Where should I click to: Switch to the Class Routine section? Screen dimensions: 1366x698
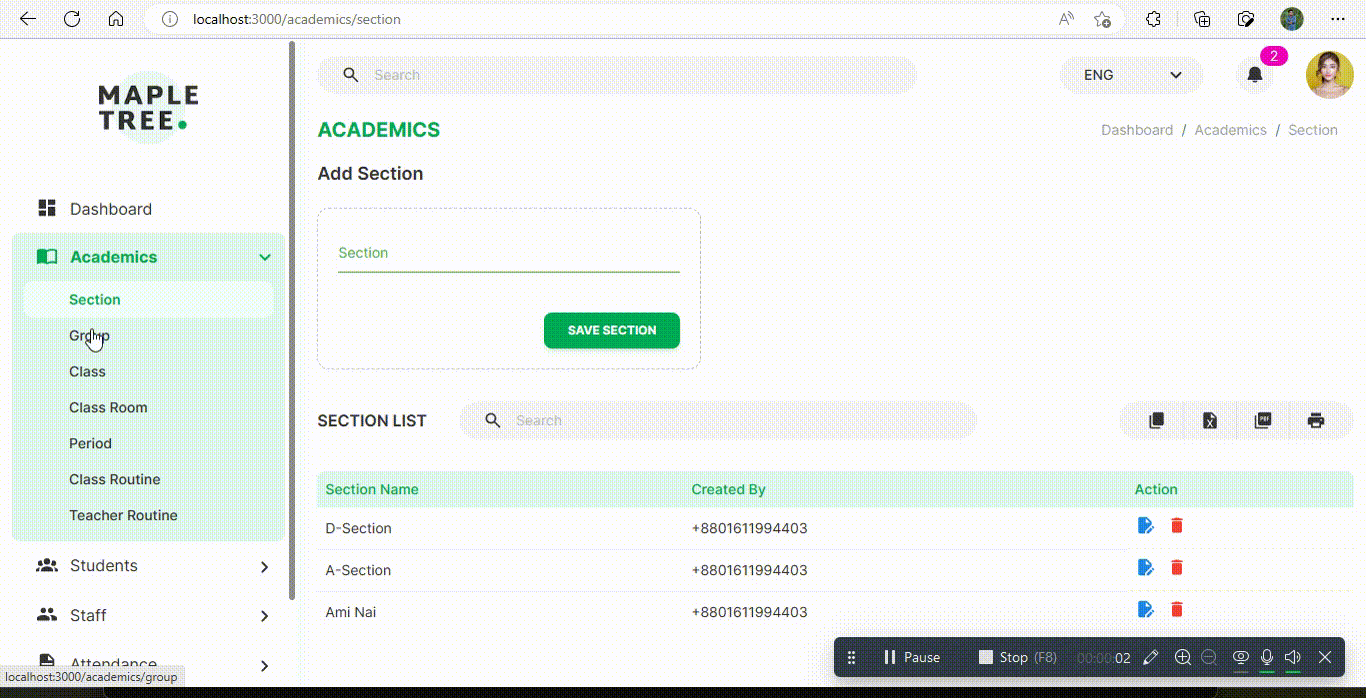115,479
